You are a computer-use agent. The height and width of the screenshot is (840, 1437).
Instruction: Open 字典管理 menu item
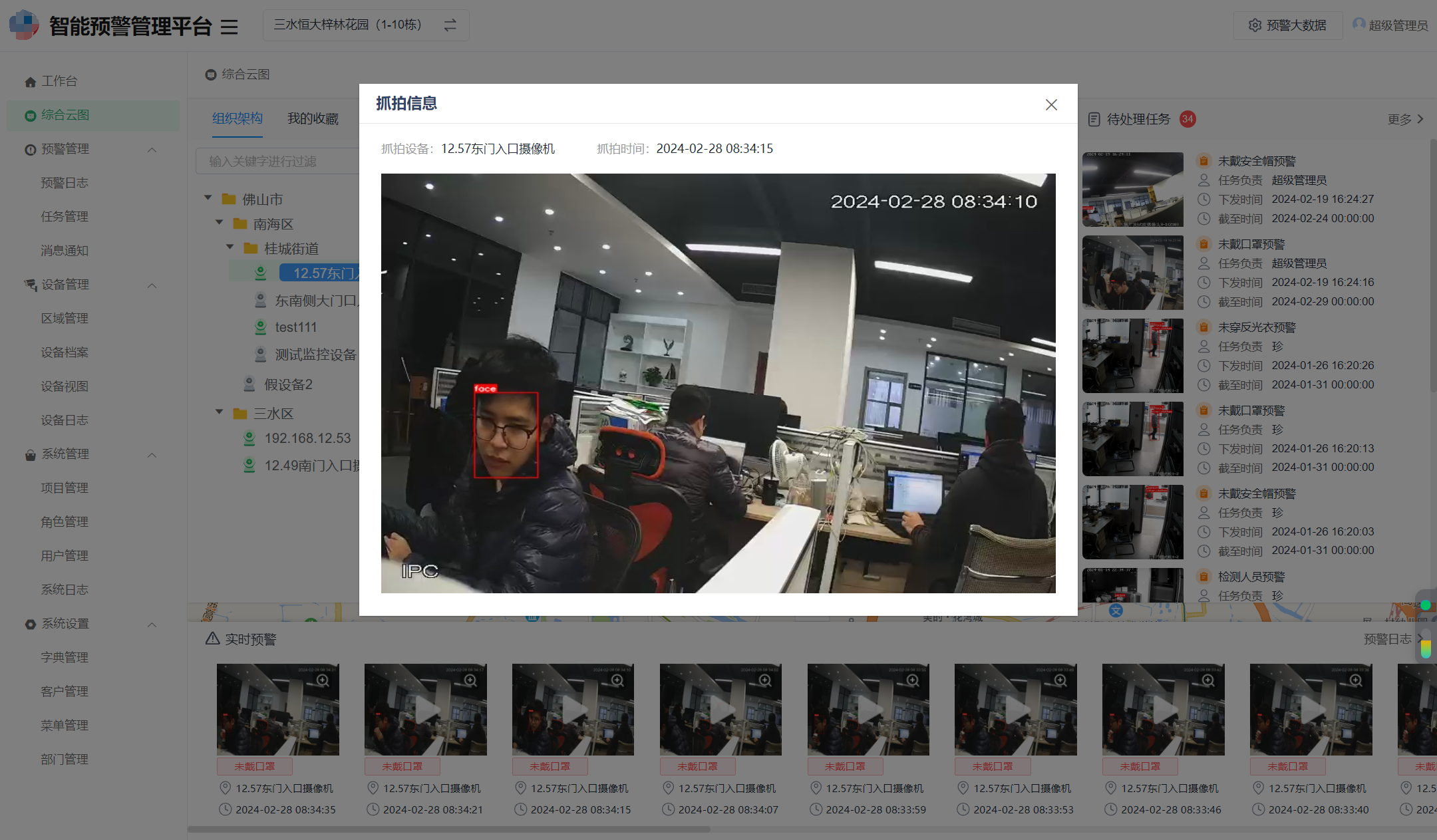tap(65, 658)
